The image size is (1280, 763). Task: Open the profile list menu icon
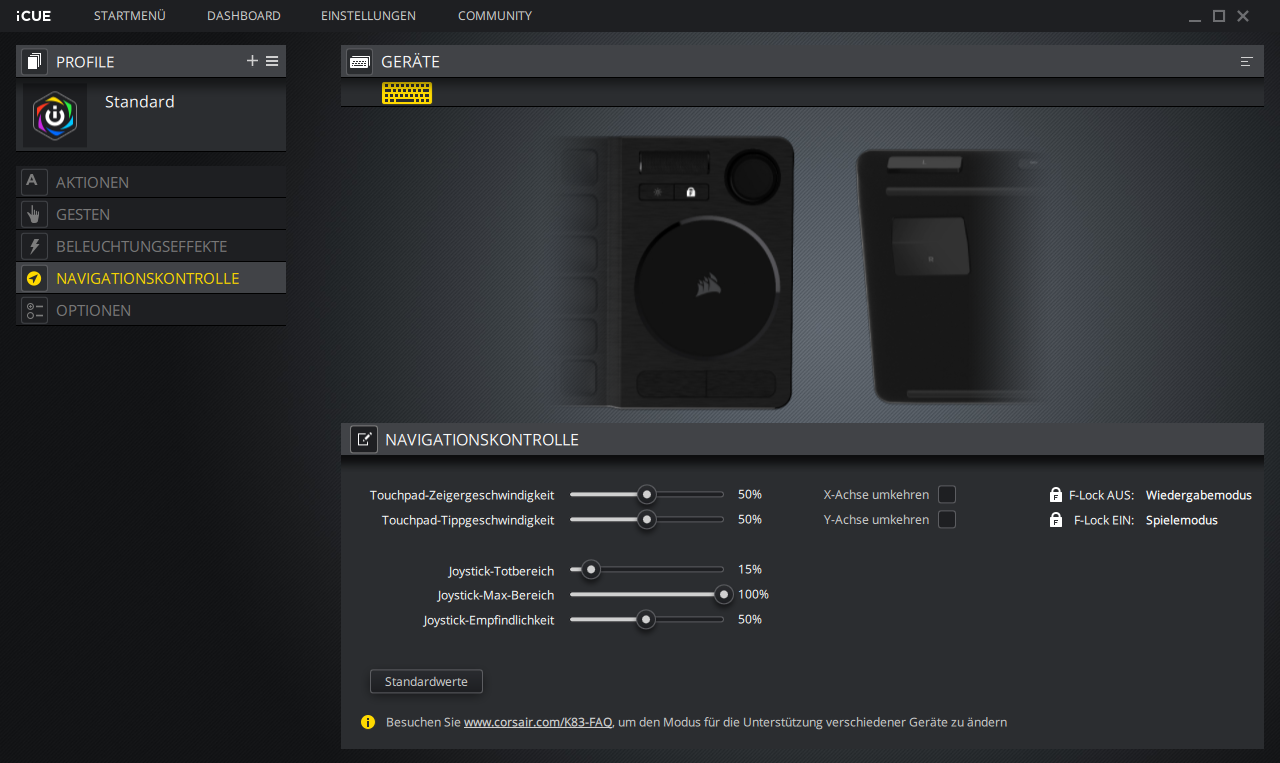click(272, 61)
